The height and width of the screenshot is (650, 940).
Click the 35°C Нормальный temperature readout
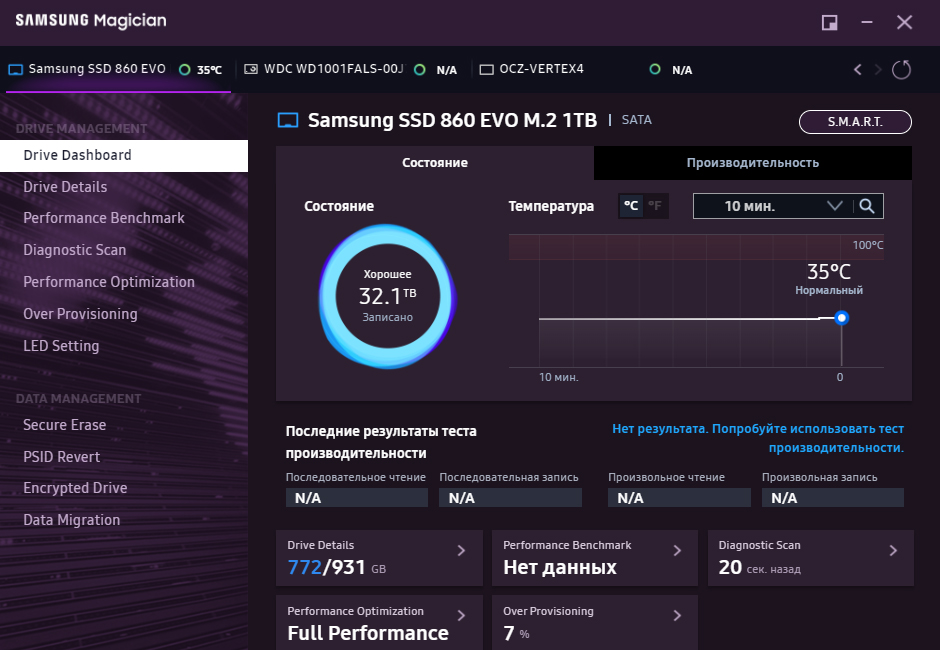[x=829, y=279]
